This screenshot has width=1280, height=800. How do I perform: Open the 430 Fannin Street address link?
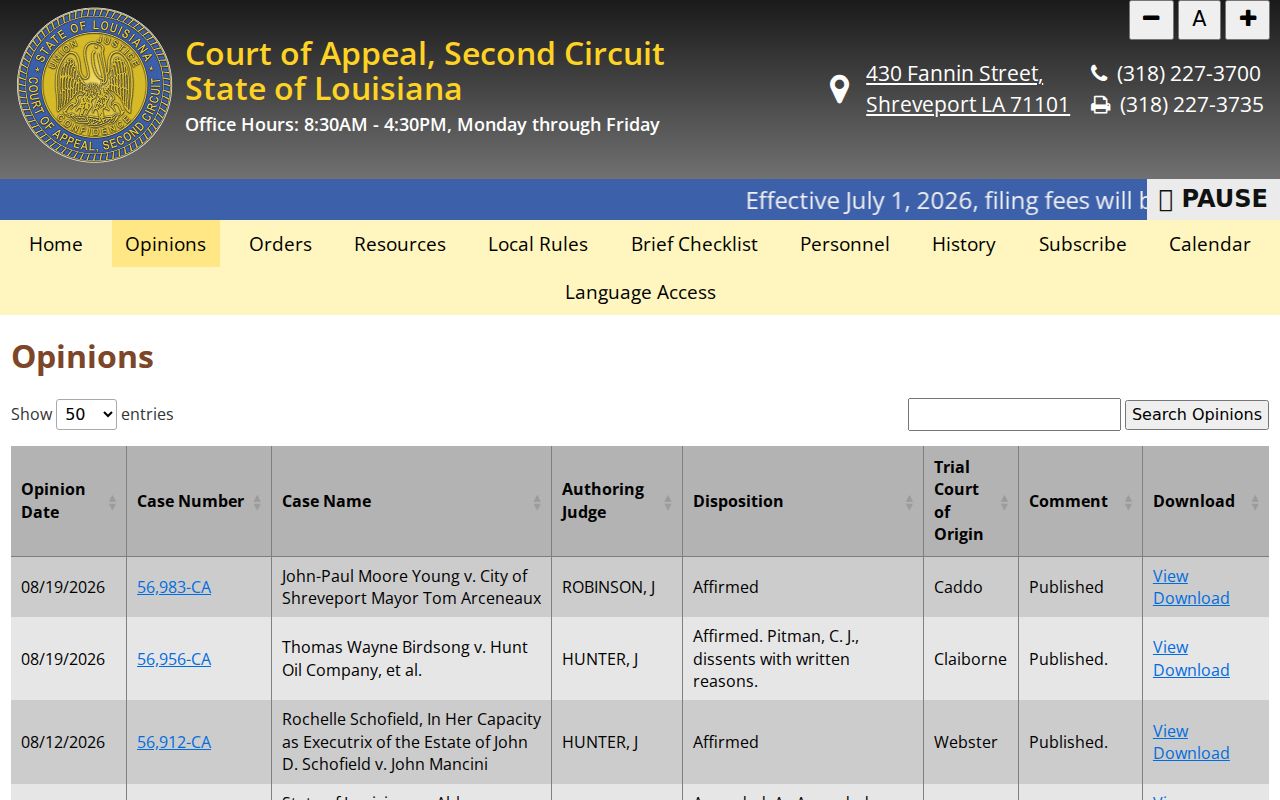pos(967,89)
